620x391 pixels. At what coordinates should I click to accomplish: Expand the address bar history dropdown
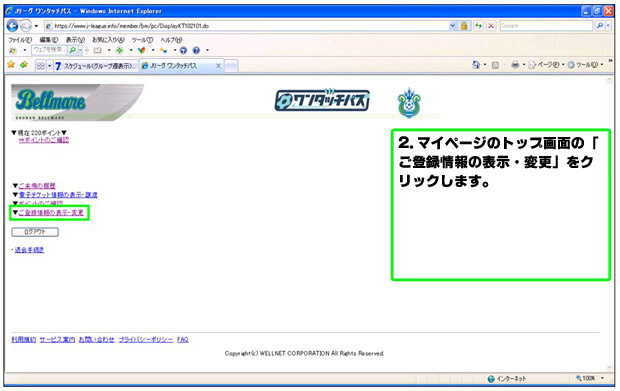[x=453, y=26]
